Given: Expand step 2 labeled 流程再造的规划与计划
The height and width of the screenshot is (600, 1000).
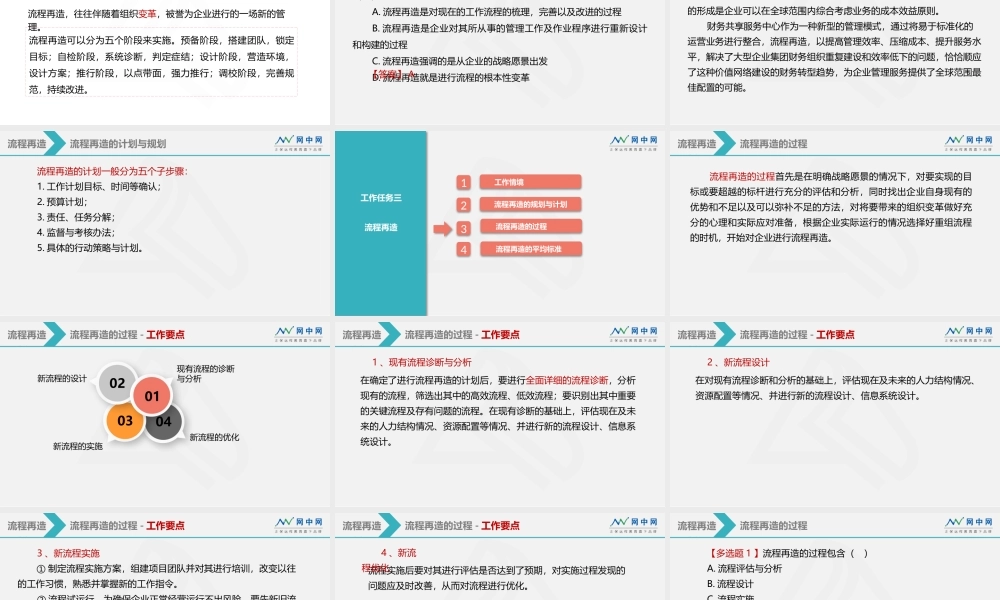Looking at the screenshot, I should pyautogui.click(x=529, y=205).
